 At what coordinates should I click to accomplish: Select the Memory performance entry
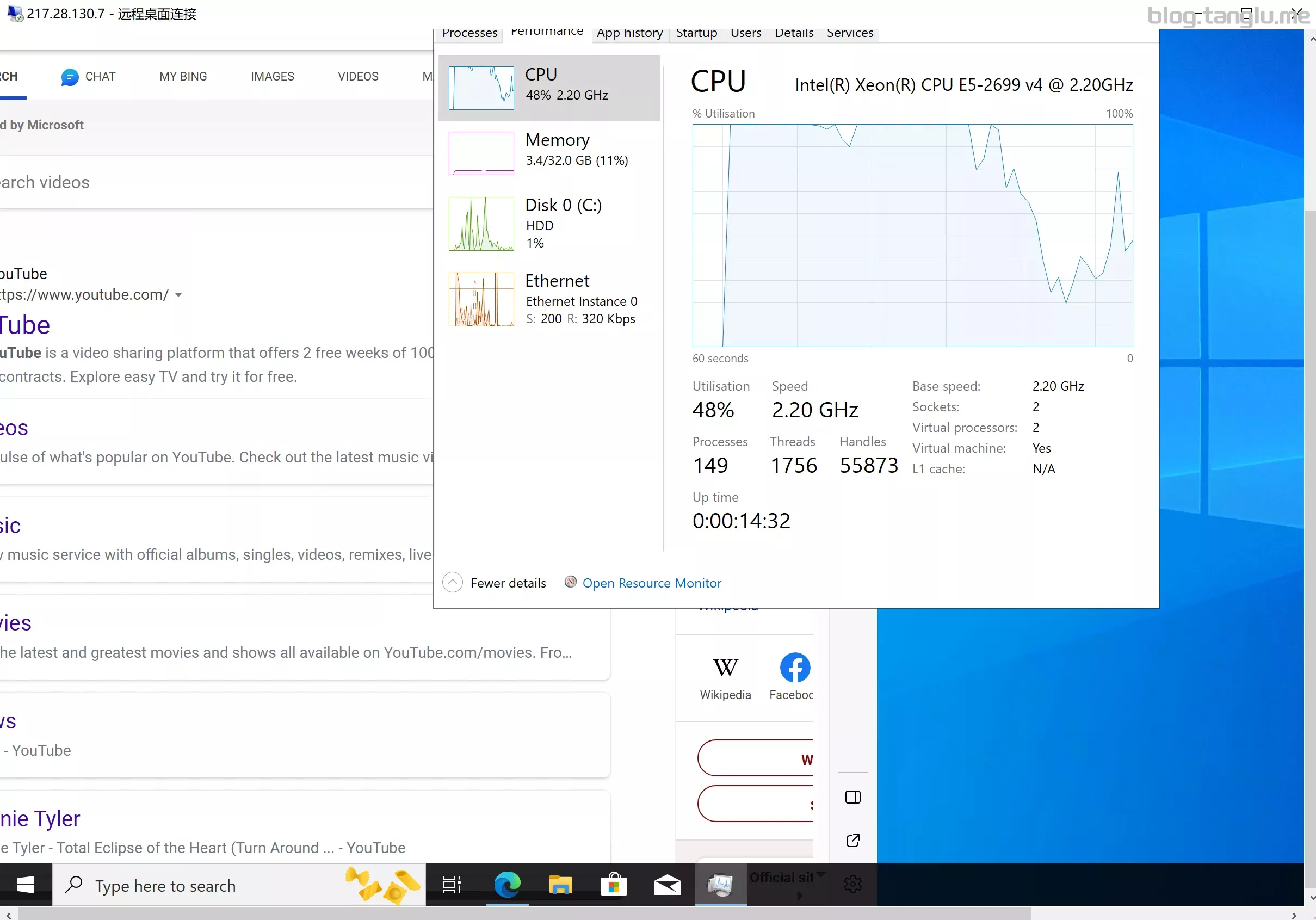548,153
